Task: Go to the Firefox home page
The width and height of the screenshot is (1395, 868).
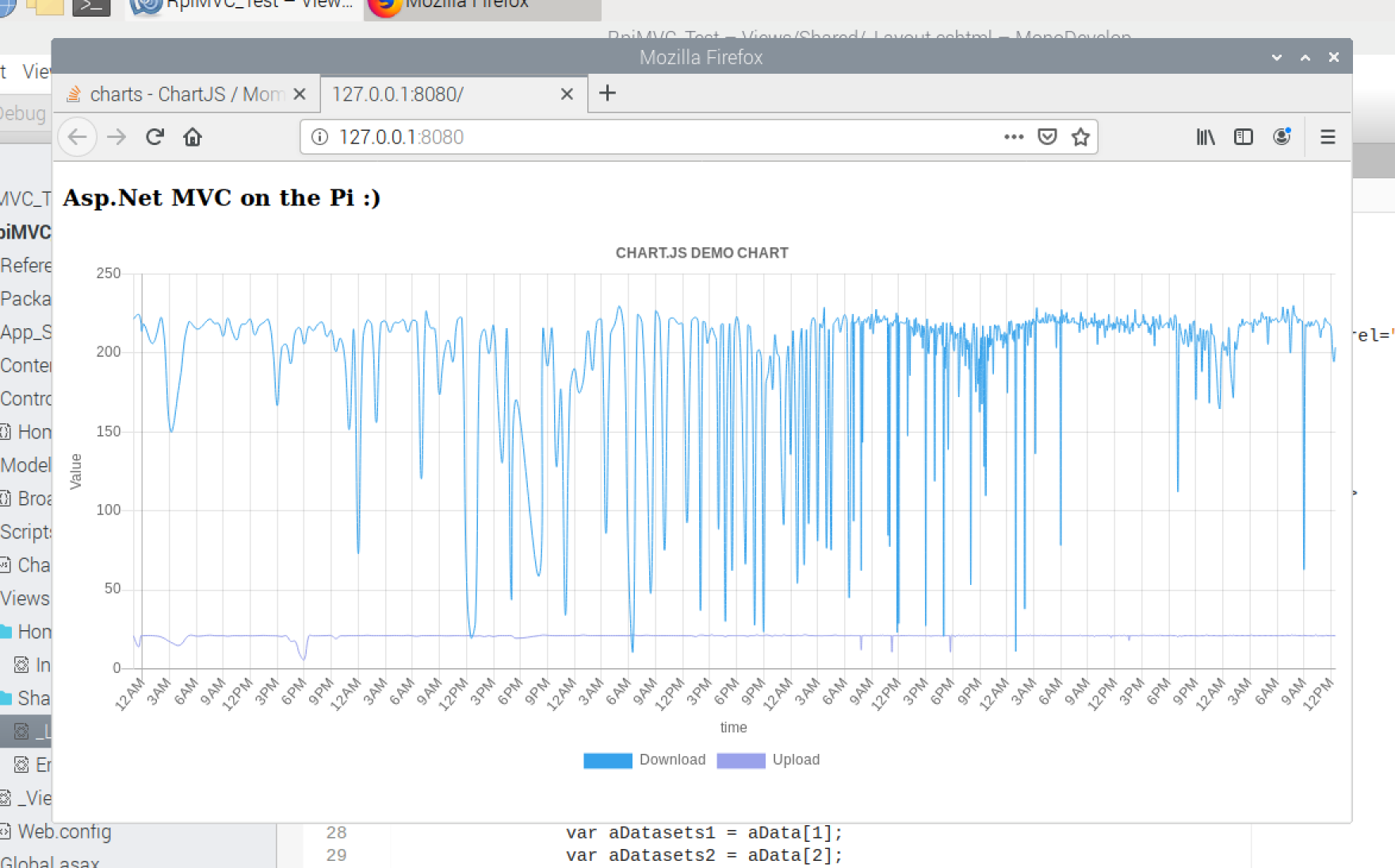Action: [x=193, y=137]
